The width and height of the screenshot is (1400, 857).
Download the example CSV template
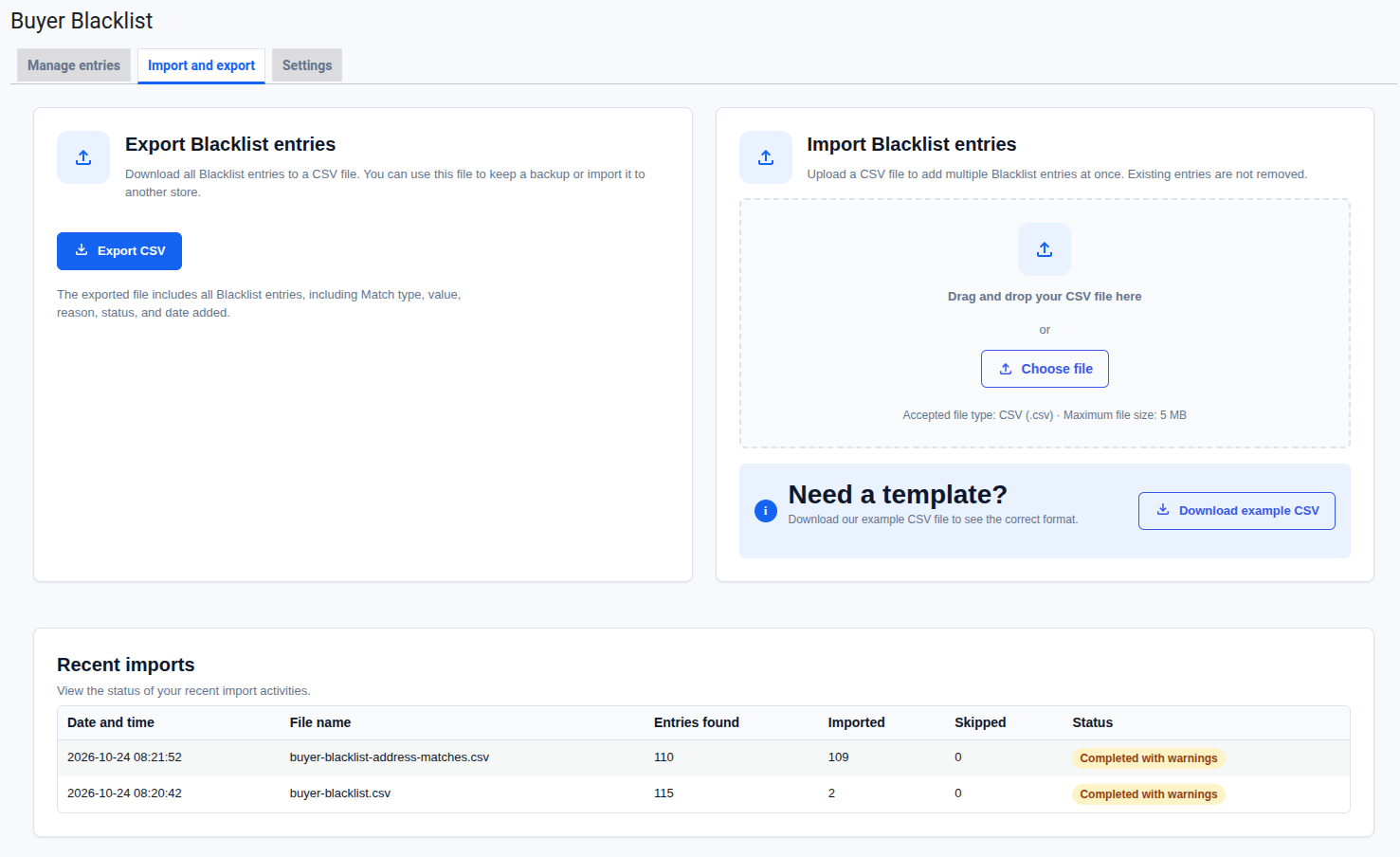pos(1237,511)
